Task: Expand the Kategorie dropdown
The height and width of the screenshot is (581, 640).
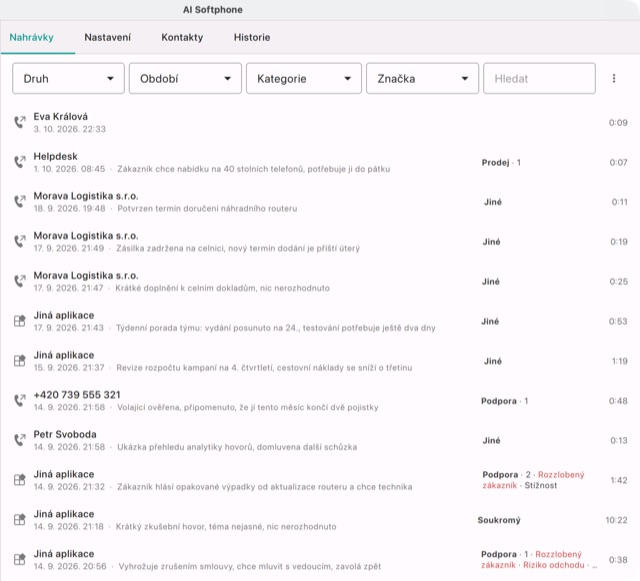Action: point(304,78)
